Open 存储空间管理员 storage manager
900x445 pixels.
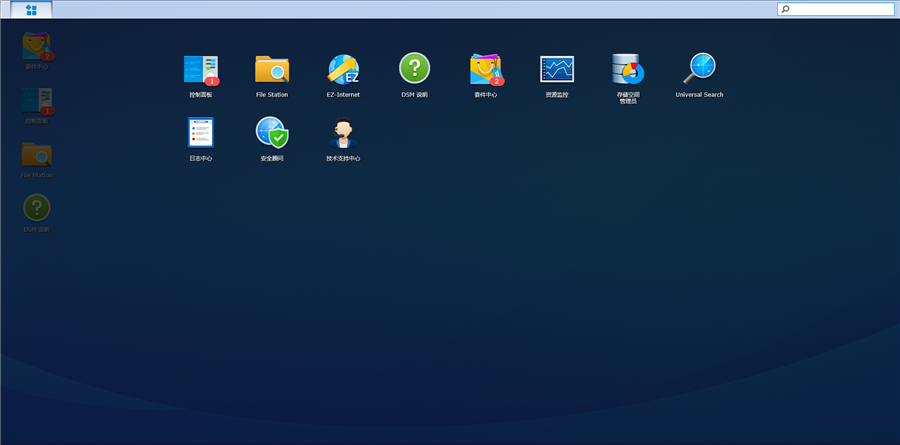pos(628,69)
